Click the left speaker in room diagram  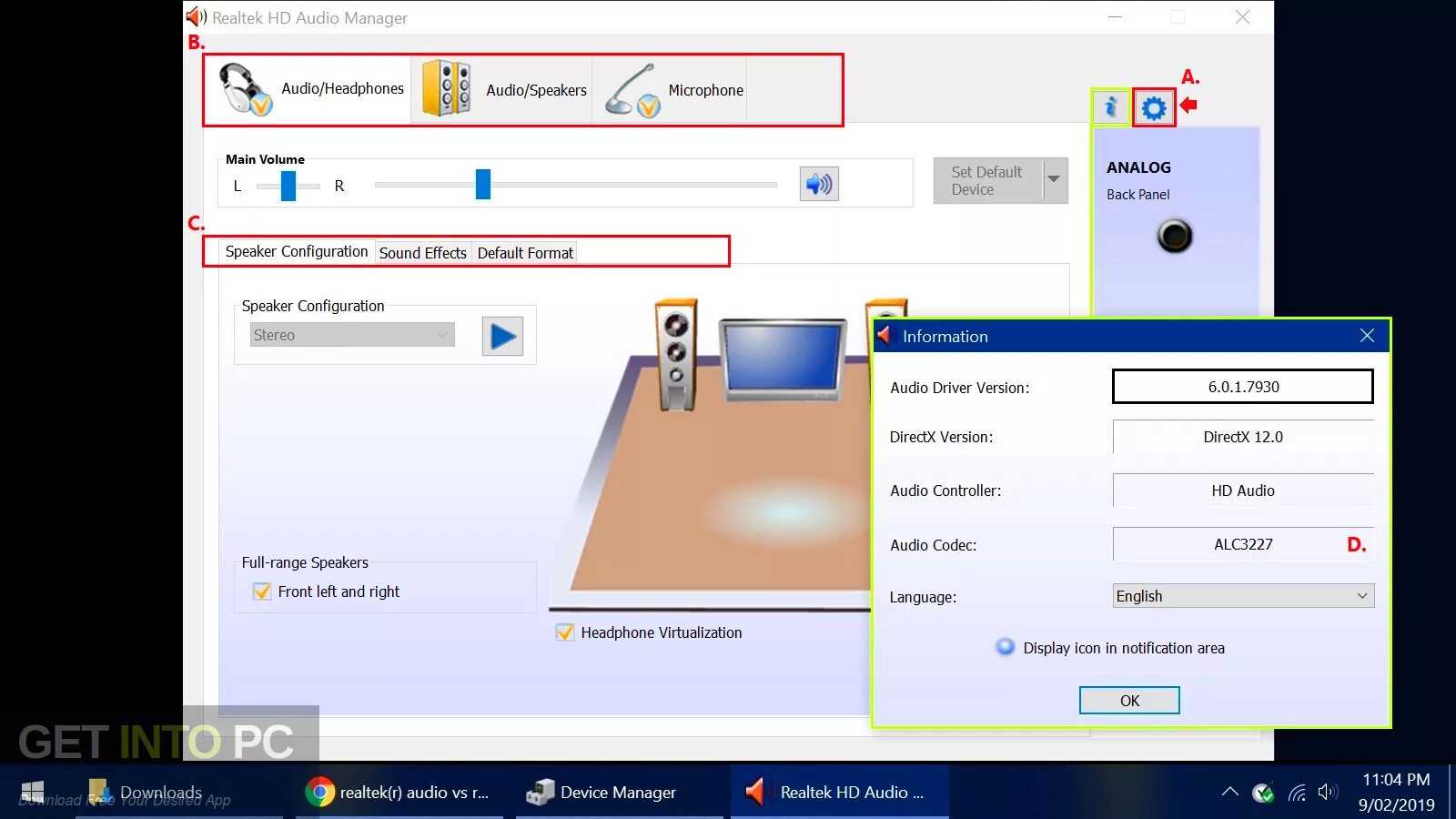tap(676, 355)
